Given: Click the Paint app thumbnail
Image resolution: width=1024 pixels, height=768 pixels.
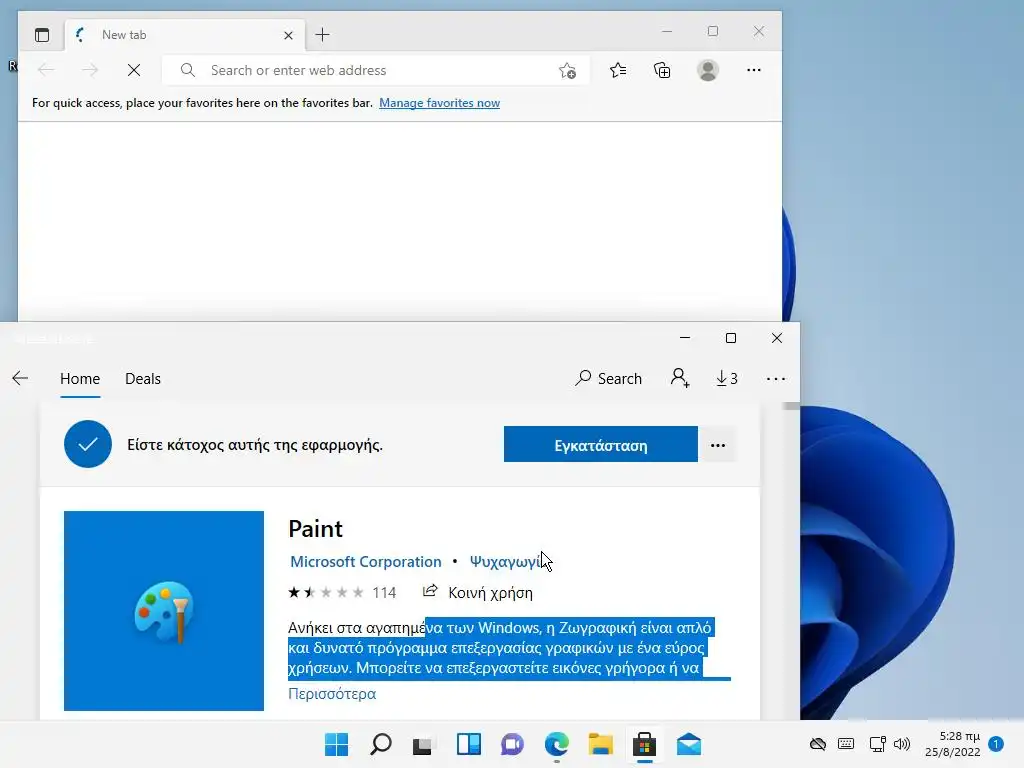Looking at the screenshot, I should [164, 611].
